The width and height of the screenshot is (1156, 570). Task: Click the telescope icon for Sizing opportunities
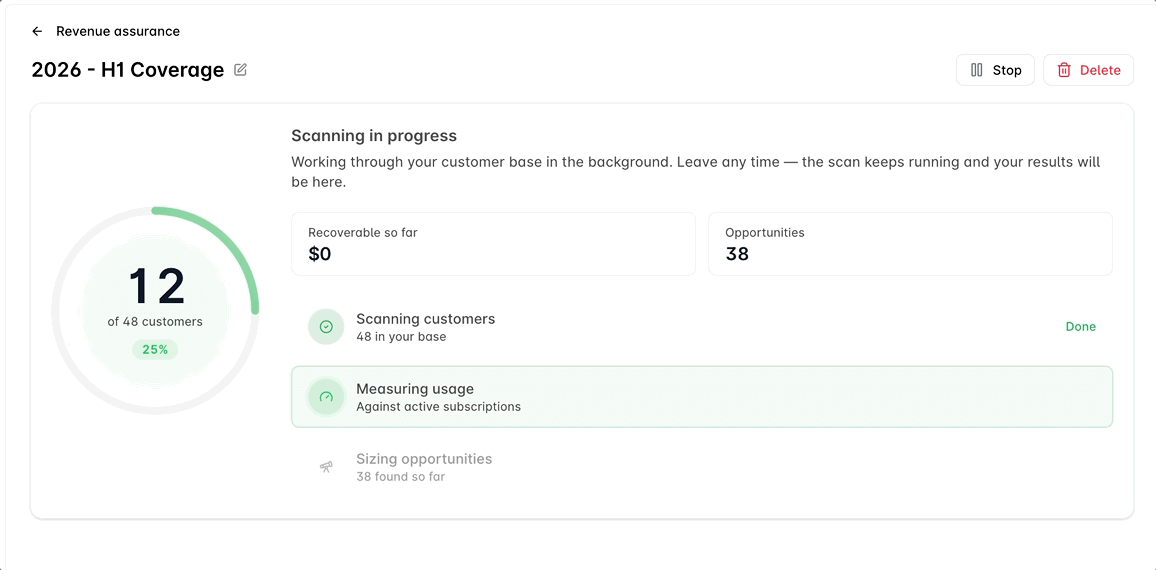[326, 467]
